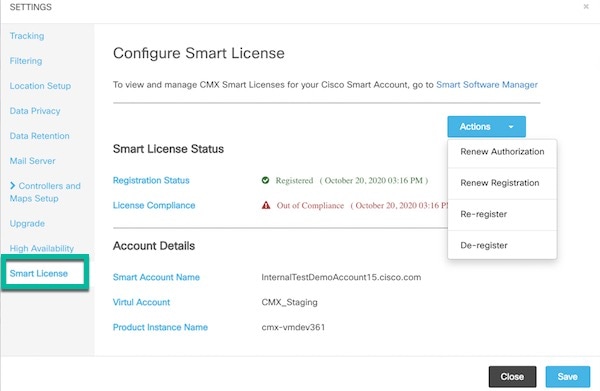Screen dimensions: 600x391
Task: Navigate to Data Retention settings
Action: (x=39, y=136)
